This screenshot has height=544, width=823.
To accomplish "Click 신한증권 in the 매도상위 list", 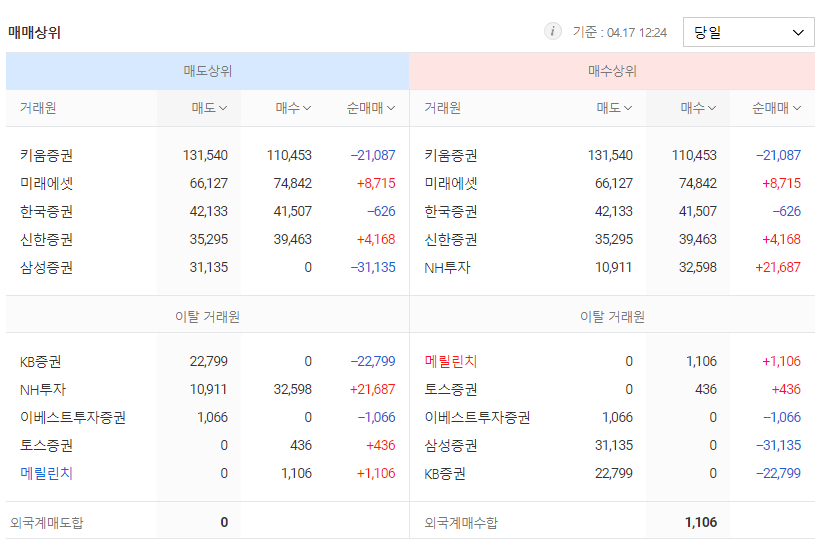I will (46, 239).
